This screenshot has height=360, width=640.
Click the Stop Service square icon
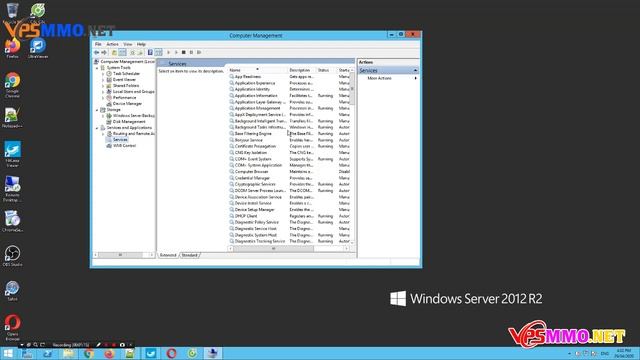(x=184, y=53)
